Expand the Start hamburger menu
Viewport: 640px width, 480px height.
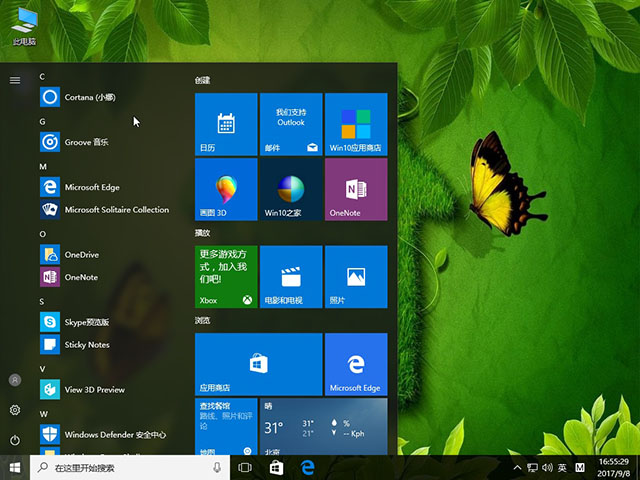(x=15, y=80)
